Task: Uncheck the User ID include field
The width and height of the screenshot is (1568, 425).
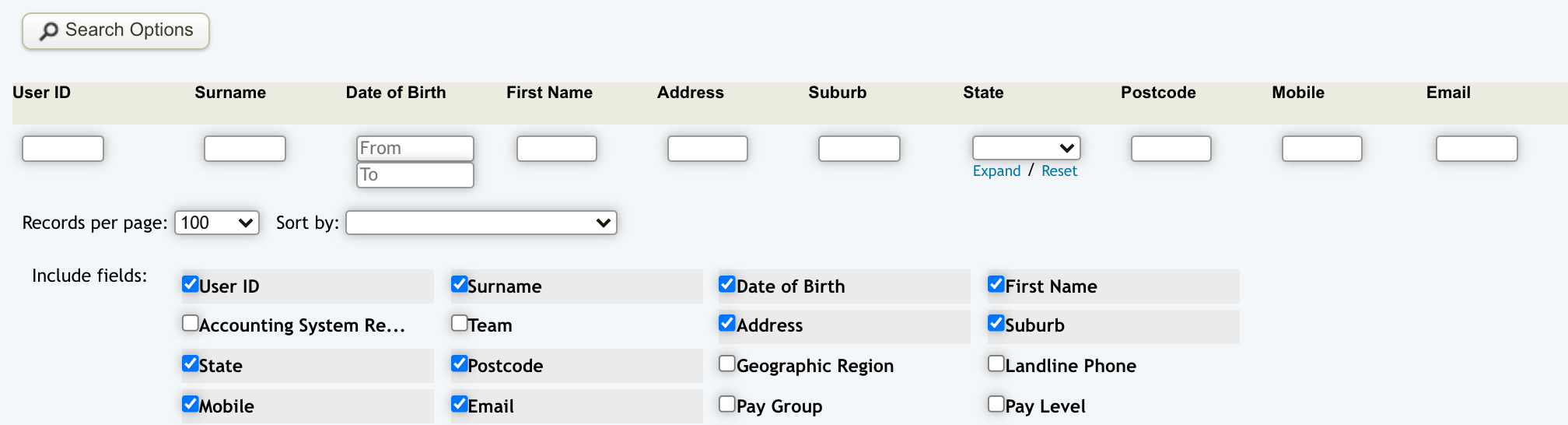Action: 191,284
